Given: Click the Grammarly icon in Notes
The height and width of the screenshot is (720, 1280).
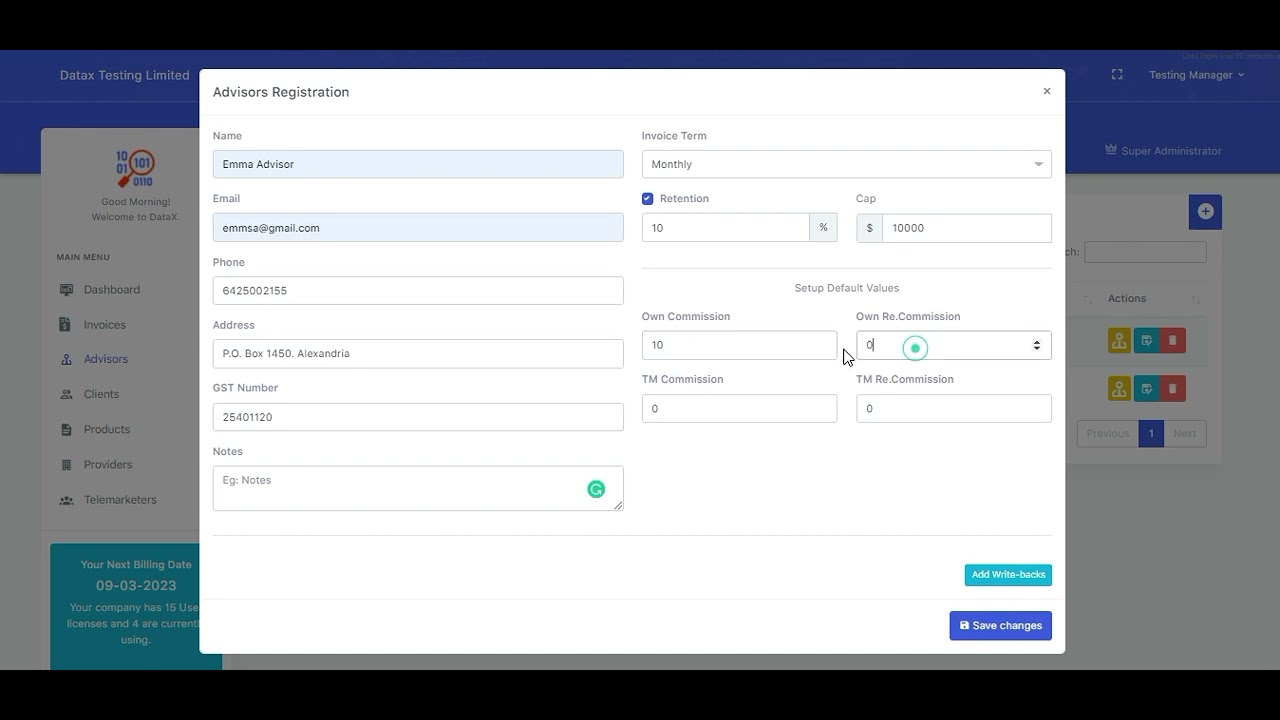Looking at the screenshot, I should pyautogui.click(x=596, y=489).
